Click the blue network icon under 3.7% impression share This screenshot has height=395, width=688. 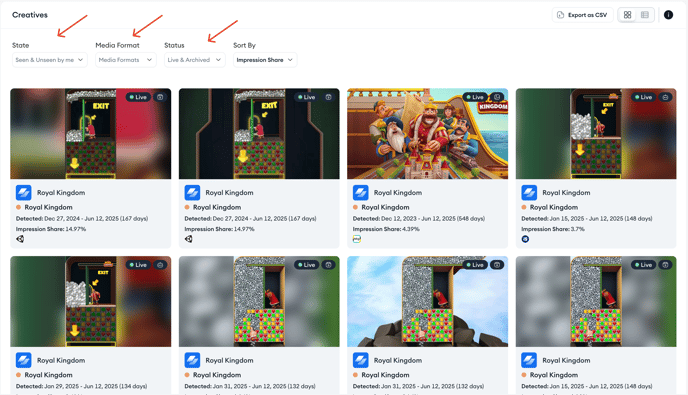click(525, 239)
